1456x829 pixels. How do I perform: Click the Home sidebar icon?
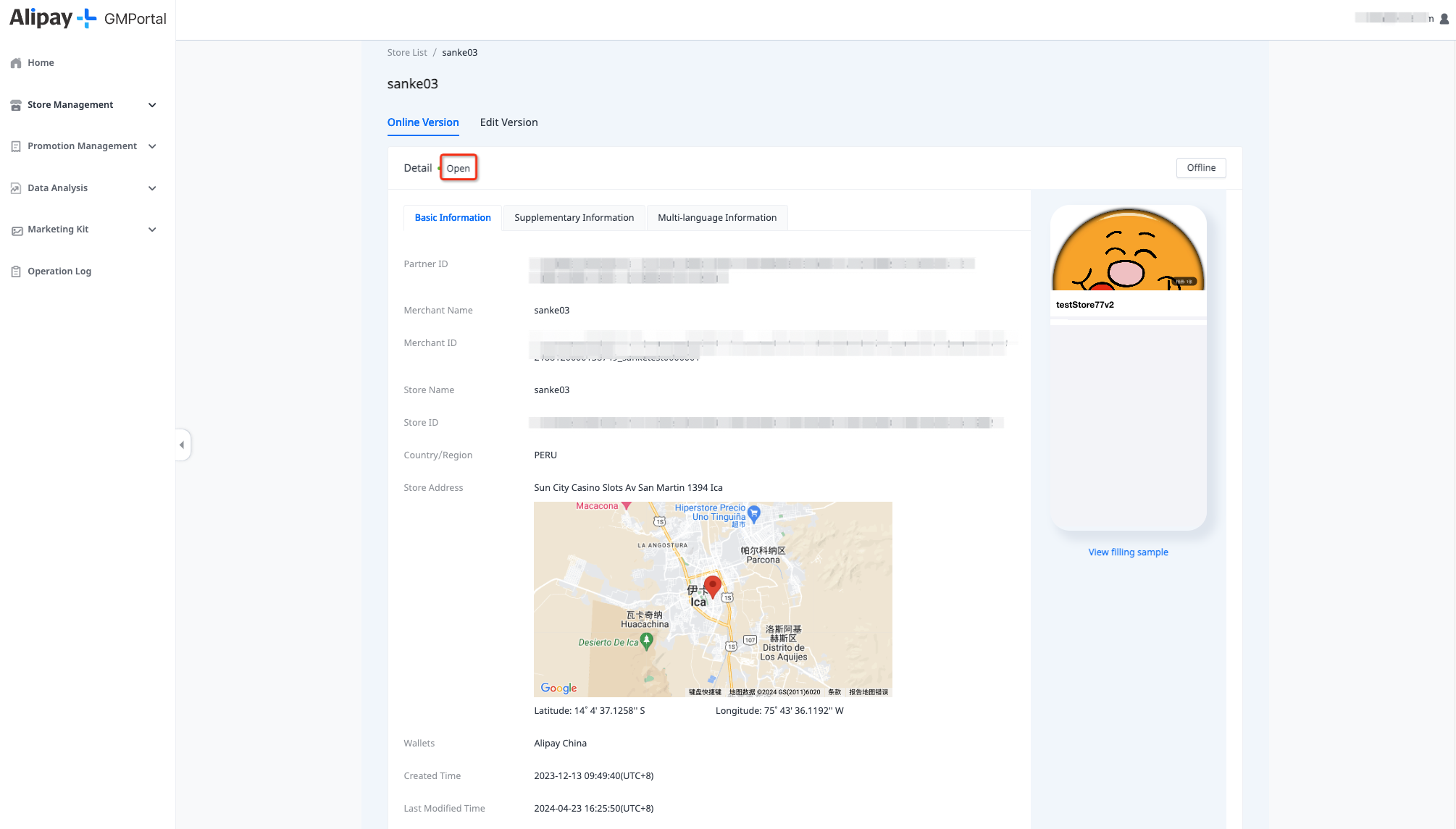(x=16, y=63)
